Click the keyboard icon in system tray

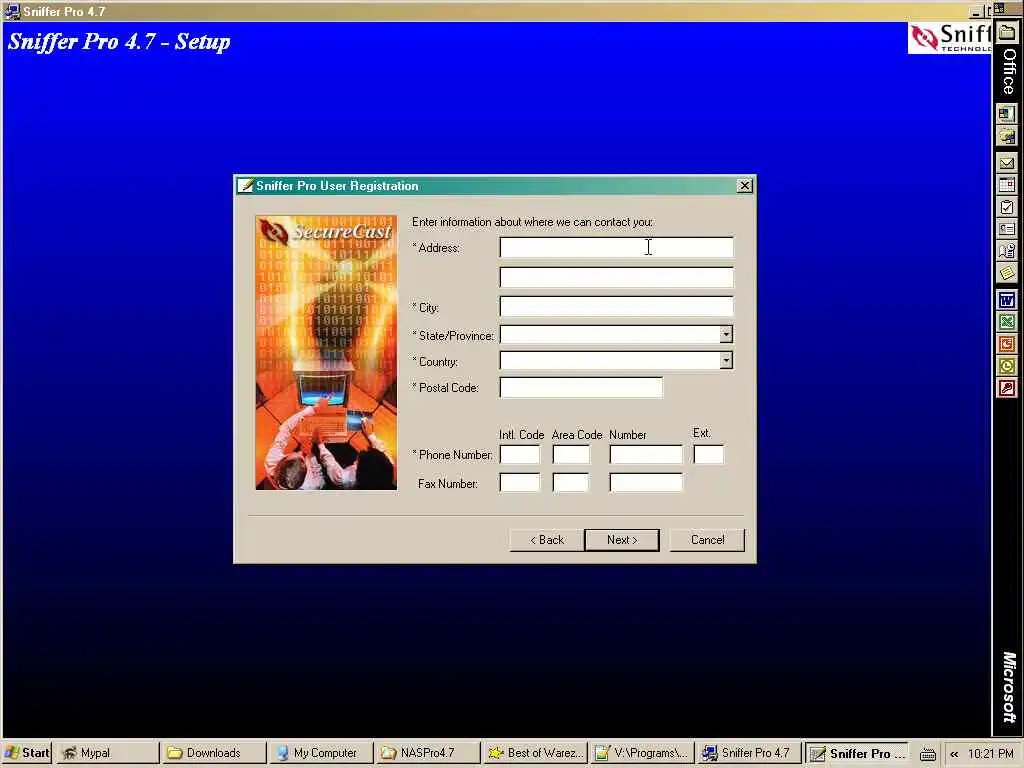coord(928,754)
